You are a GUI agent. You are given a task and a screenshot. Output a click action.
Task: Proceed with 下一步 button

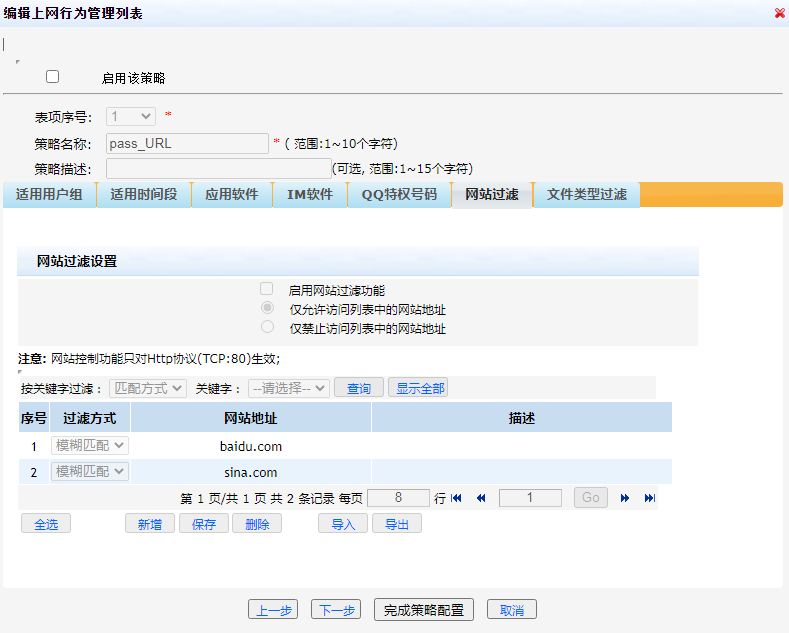336,610
